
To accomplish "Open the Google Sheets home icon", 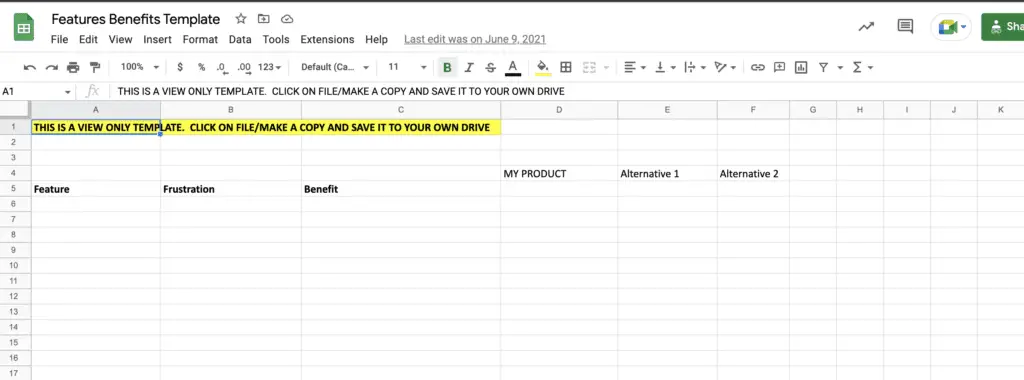I will pos(24,27).
